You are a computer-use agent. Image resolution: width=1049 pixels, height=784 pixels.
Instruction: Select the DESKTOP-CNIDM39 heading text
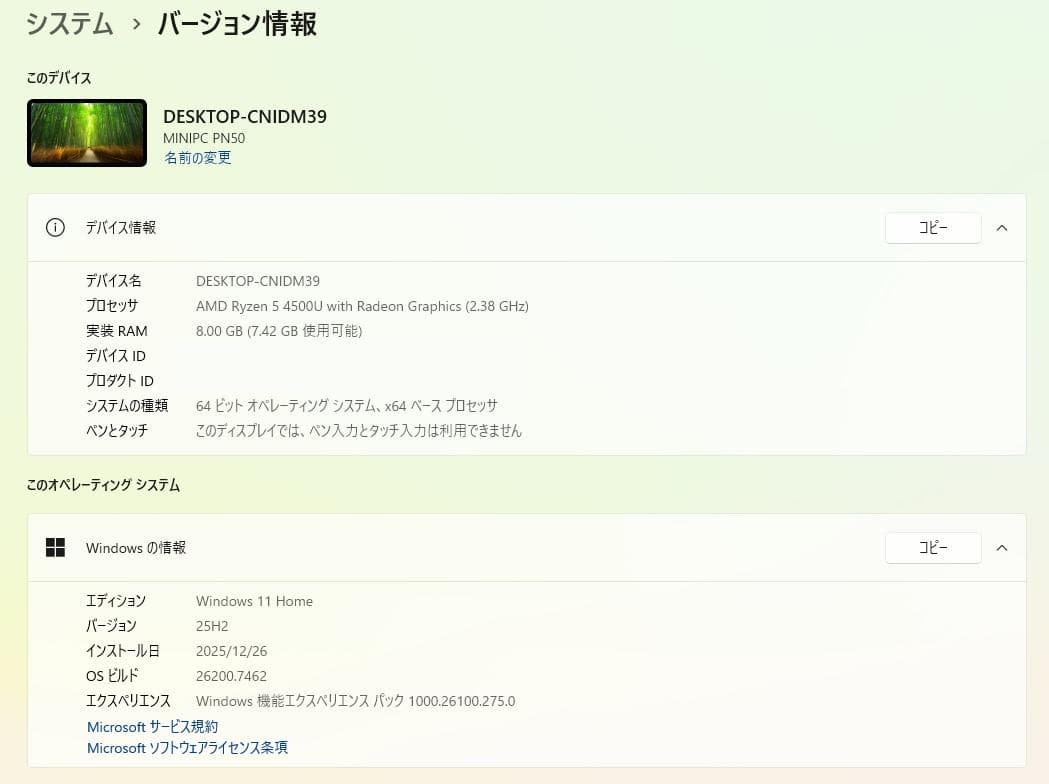[245, 116]
